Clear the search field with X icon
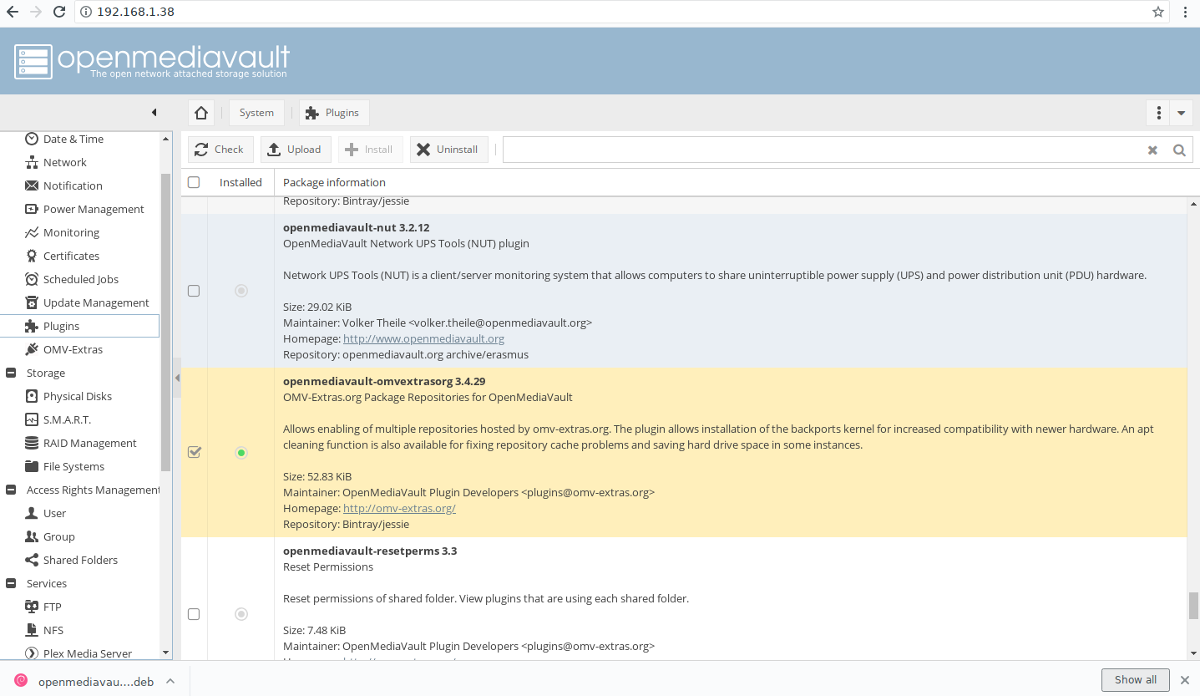Screen dimensions: 1200x696 [x=1152, y=150]
